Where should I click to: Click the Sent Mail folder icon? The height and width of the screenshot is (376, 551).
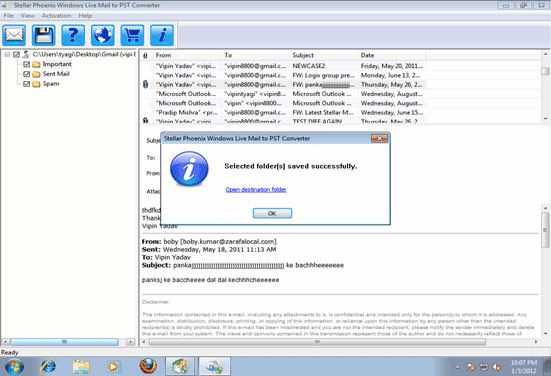coord(36,74)
